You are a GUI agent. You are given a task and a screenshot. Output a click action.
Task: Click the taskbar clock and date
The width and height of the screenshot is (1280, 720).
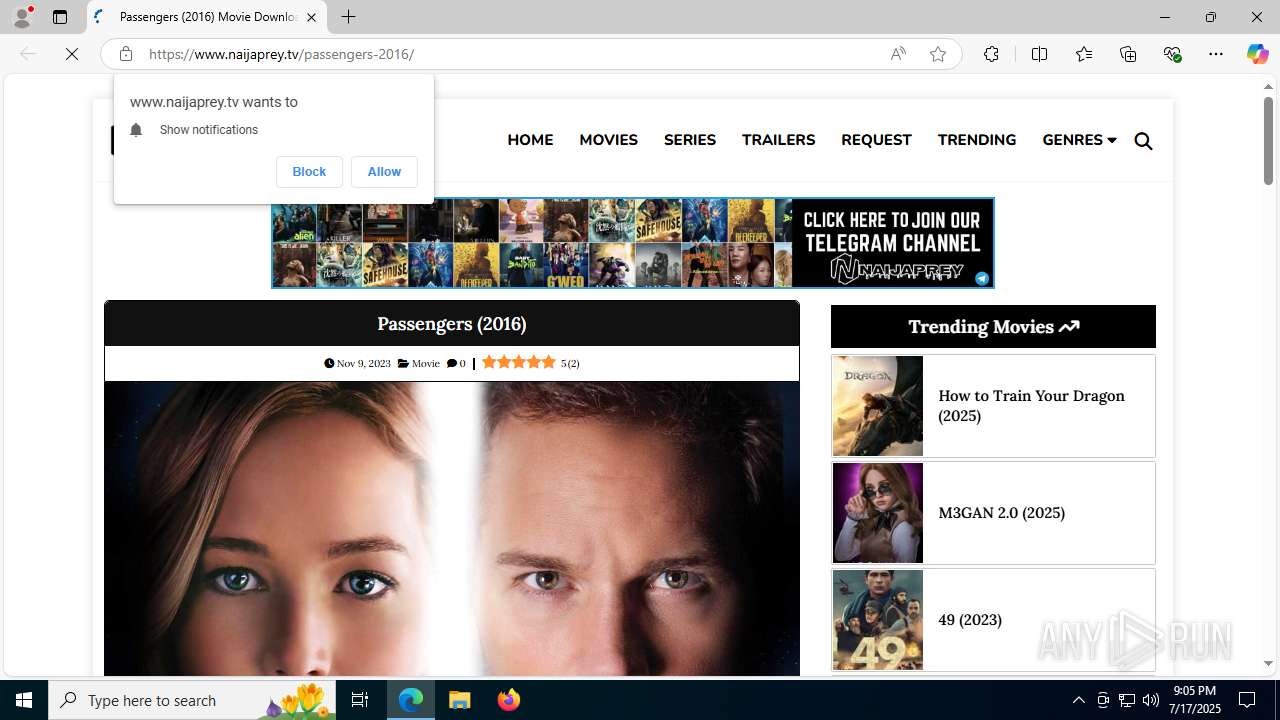tap(1195, 700)
